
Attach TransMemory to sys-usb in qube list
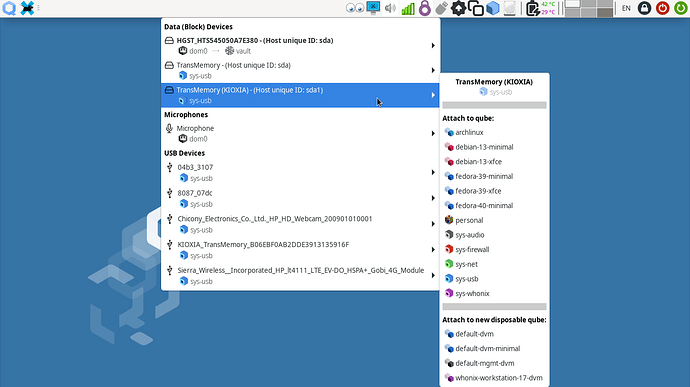pos(494,279)
